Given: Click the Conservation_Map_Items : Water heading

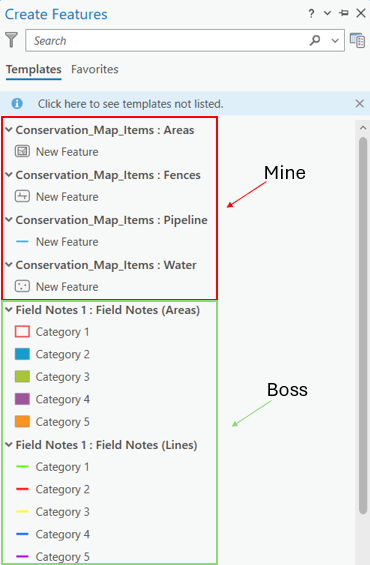Looking at the screenshot, I should pyautogui.click(x=106, y=265).
